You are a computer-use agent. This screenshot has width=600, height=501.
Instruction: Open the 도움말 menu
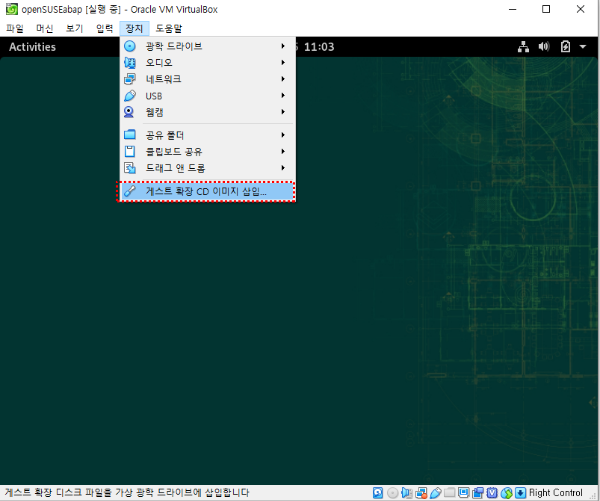pyautogui.click(x=169, y=28)
